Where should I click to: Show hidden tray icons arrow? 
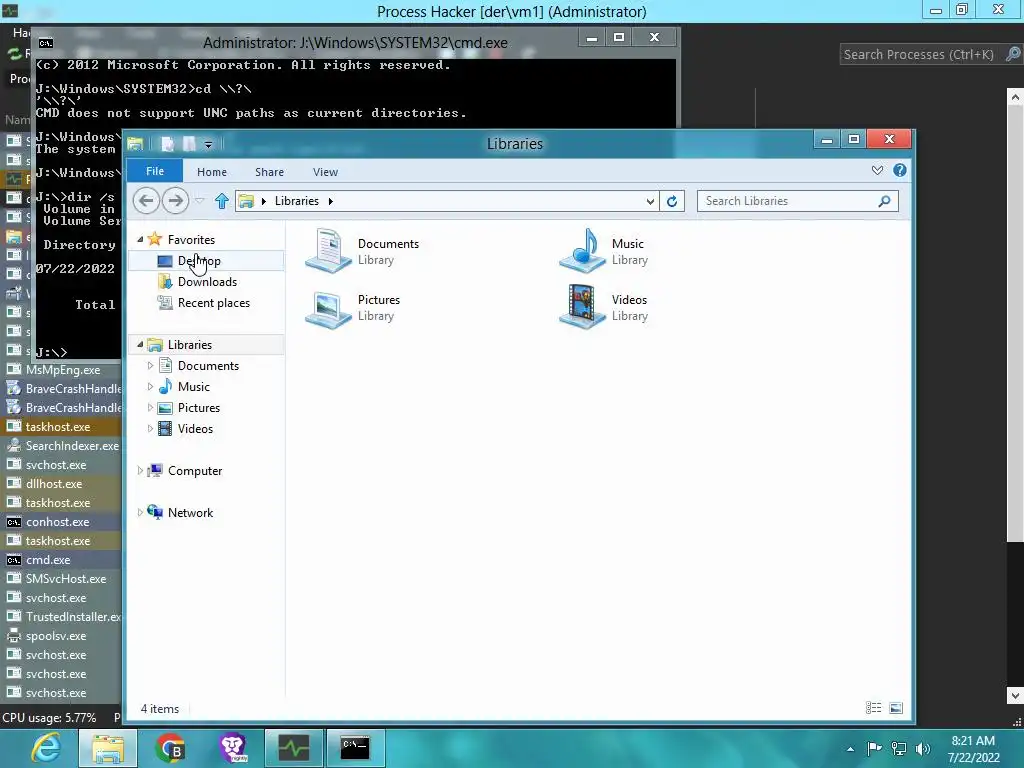point(850,749)
